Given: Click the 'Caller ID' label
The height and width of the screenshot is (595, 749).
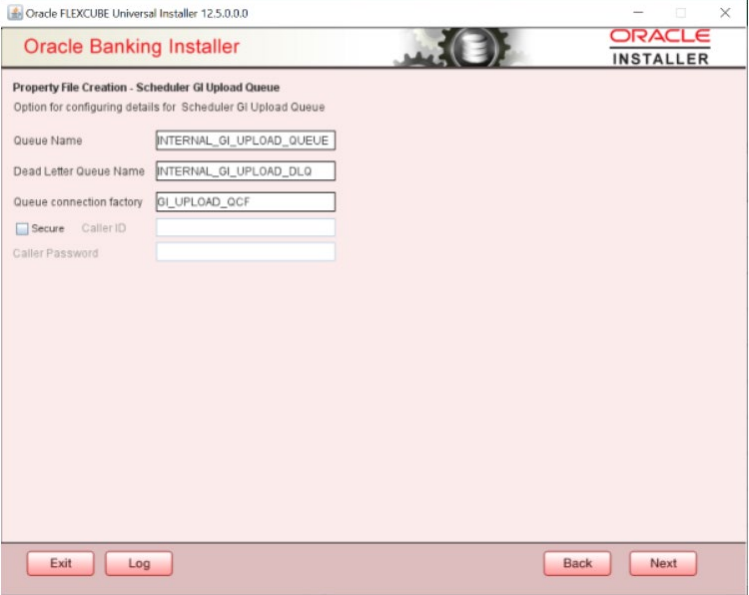Looking at the screenshot, I should point(104,228).
